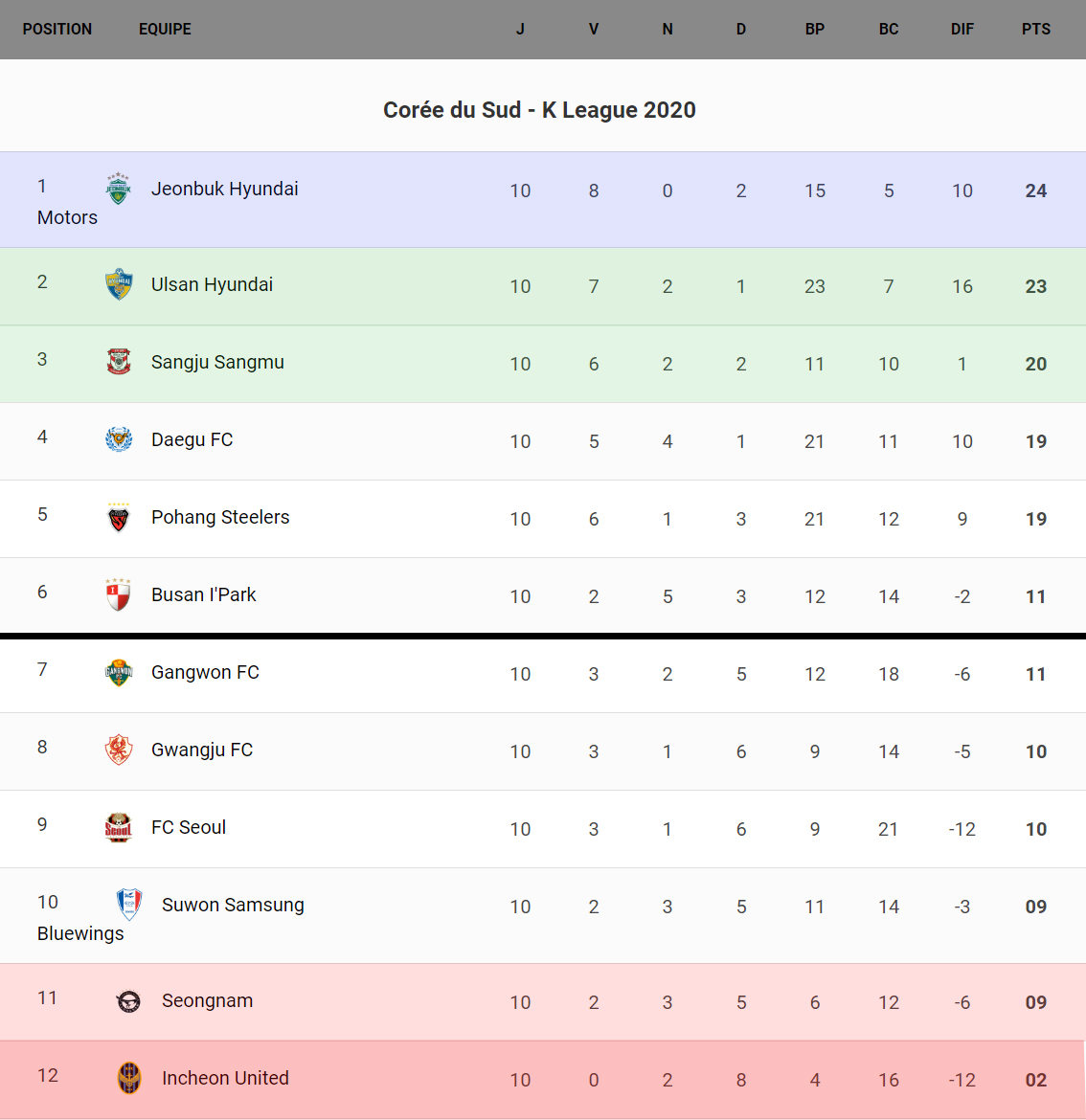Click the FC Seoul badge icon

(119, 827)
